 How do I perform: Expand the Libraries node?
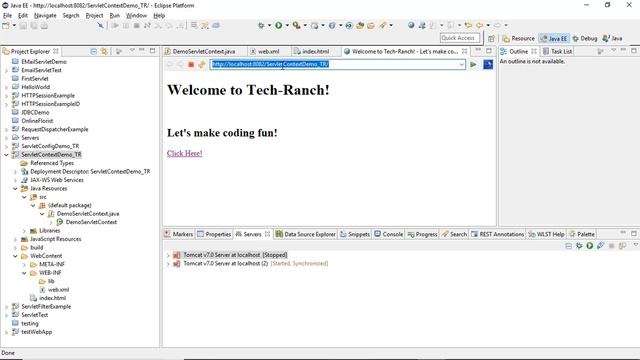pyautogui.click(x=24, y=231)
